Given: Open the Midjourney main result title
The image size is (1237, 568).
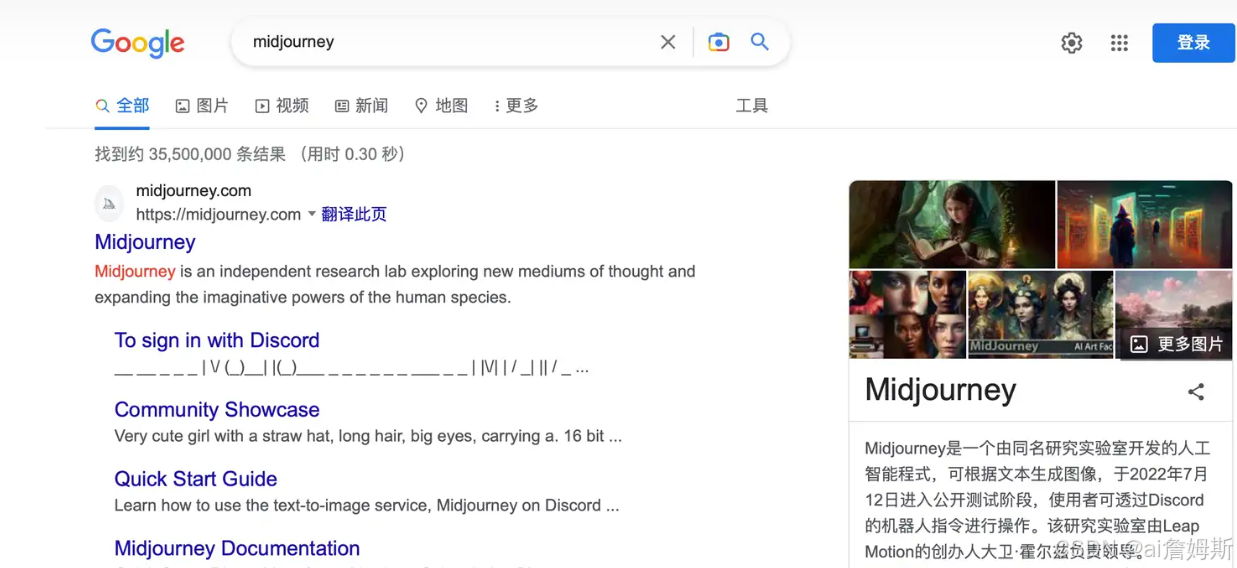Looking at the screenshot, I should [x=145, y=242].
